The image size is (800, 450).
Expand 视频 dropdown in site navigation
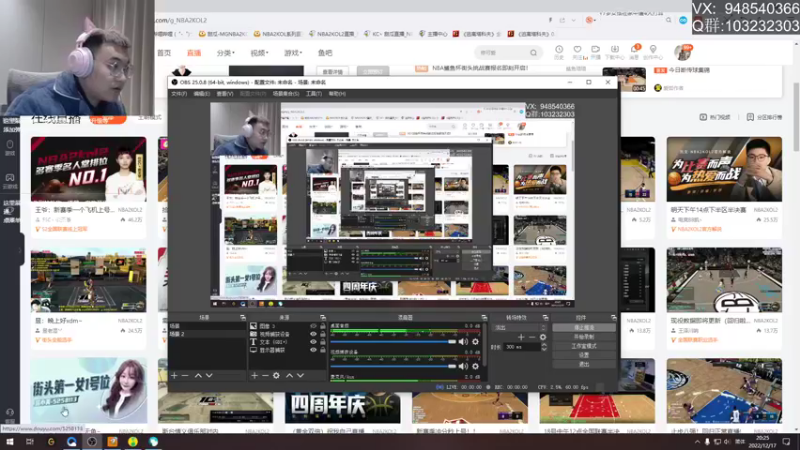click(259, 53)
